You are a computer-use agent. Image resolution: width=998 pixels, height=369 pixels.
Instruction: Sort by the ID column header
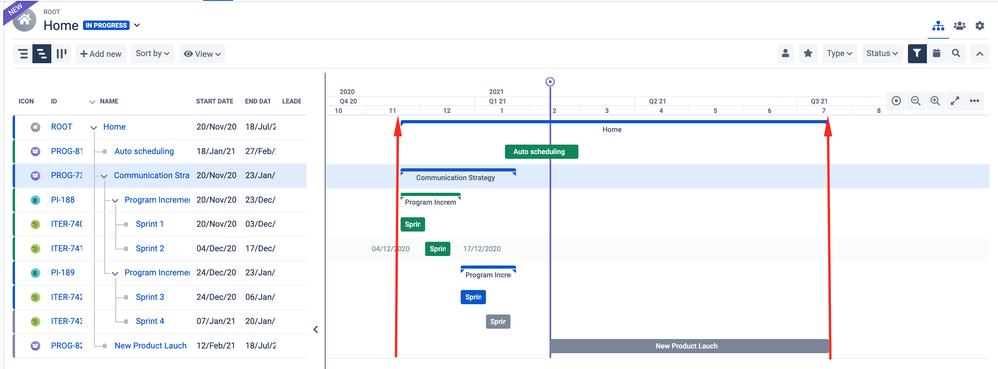click(54, 102)
